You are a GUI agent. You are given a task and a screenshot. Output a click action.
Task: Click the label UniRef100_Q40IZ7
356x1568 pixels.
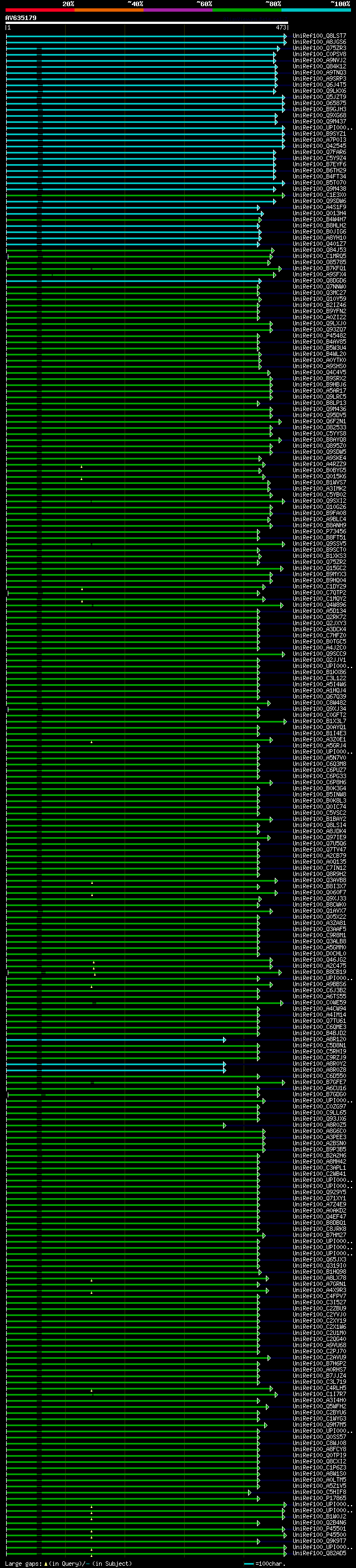coord(319,244)
